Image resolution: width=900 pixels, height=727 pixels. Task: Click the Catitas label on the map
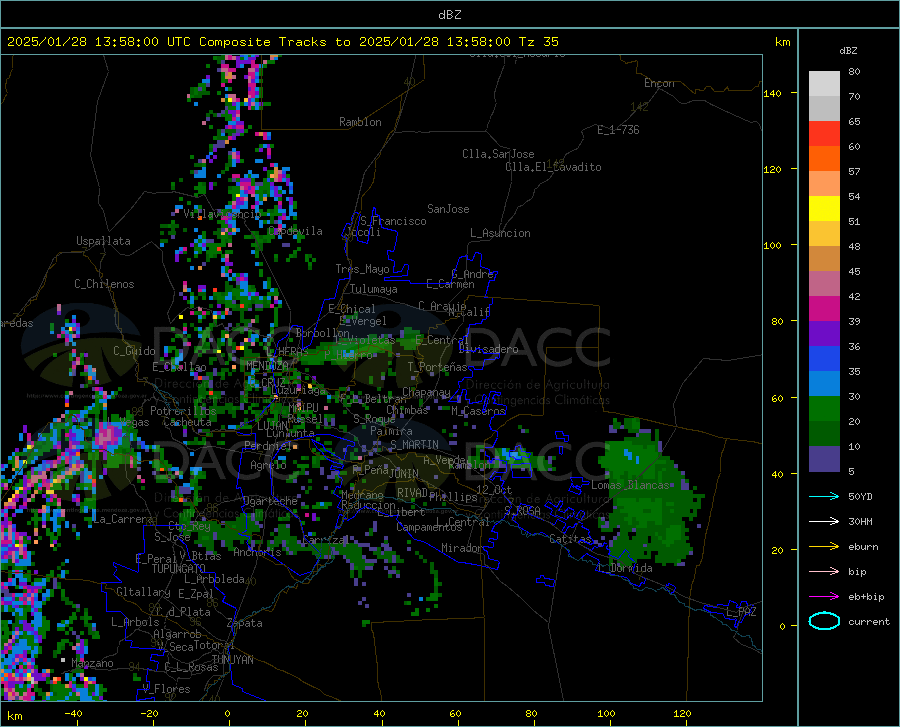(570, 539)
